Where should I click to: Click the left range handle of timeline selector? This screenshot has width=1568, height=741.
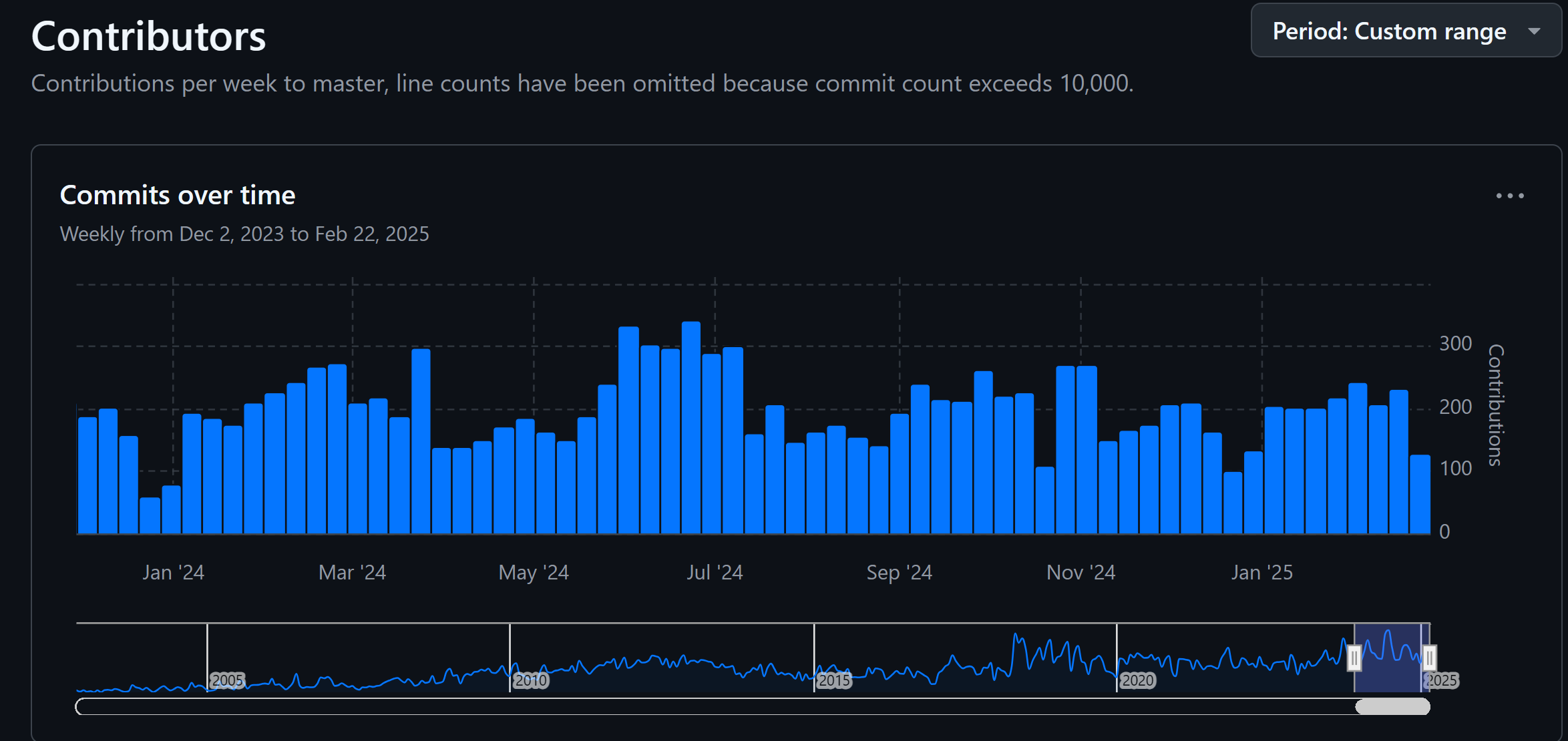click(x=1354, y=658)
